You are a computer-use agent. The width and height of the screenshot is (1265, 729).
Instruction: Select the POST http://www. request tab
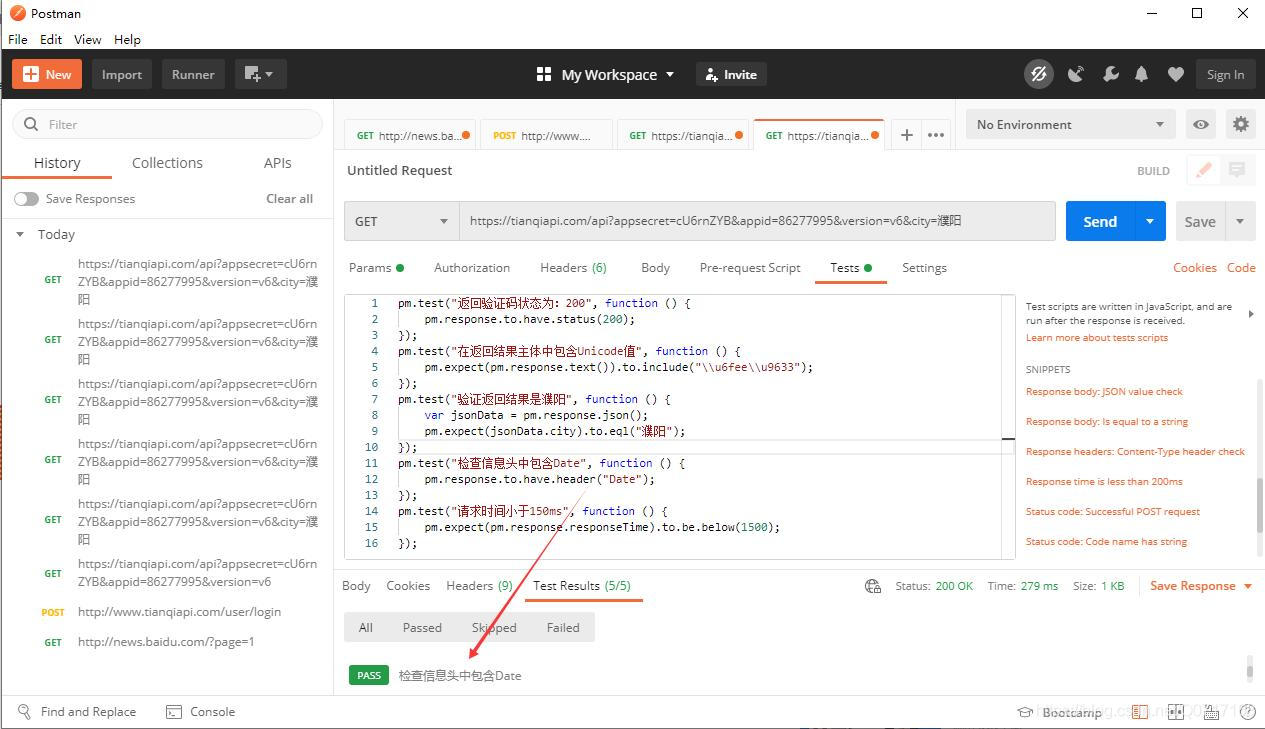click(x=546, y=135)
